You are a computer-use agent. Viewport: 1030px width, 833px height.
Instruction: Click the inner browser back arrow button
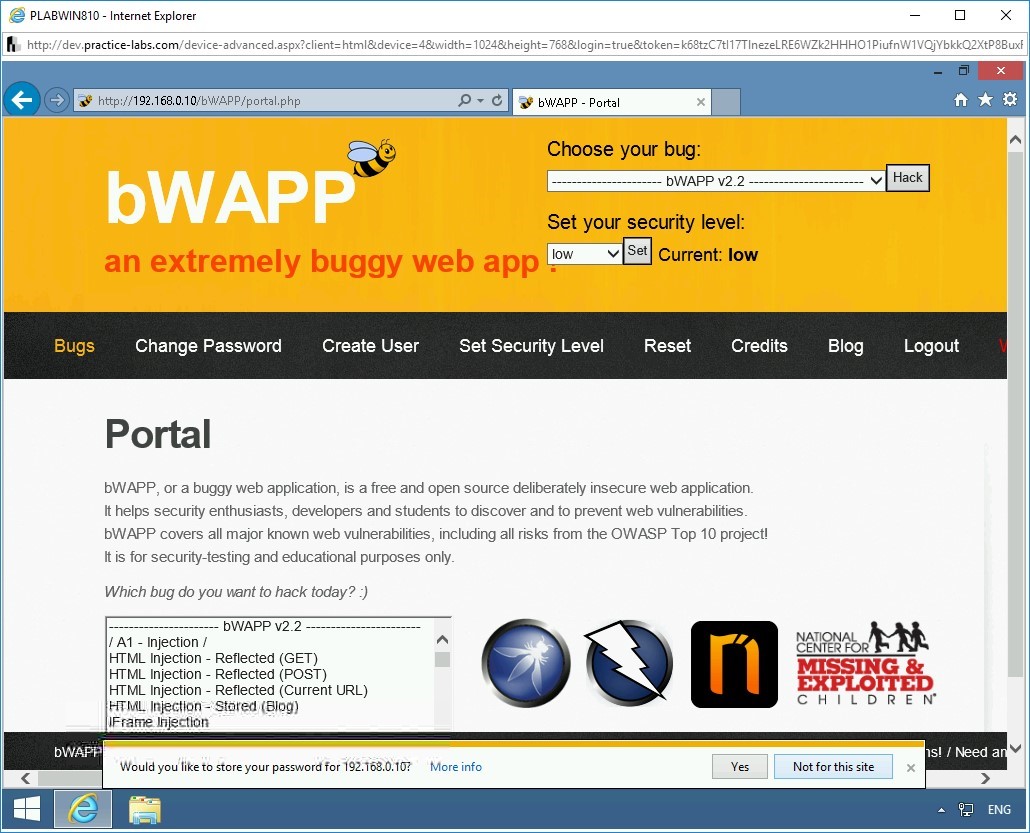22,100
